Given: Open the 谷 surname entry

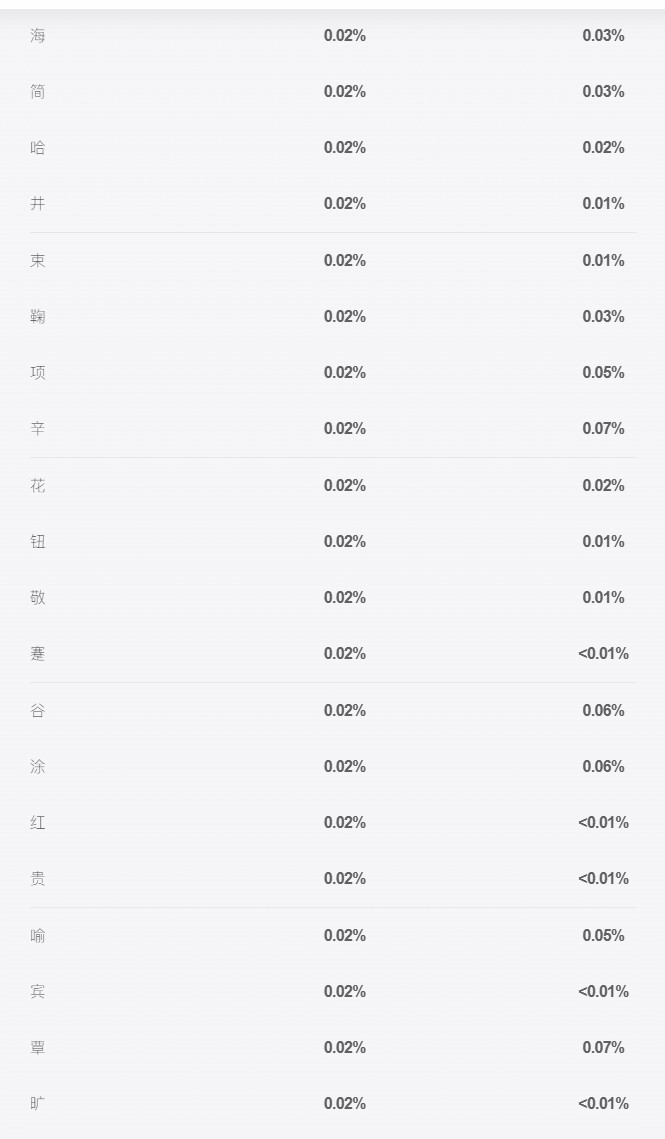Looking at the screenshot, I should pos(38,710).
